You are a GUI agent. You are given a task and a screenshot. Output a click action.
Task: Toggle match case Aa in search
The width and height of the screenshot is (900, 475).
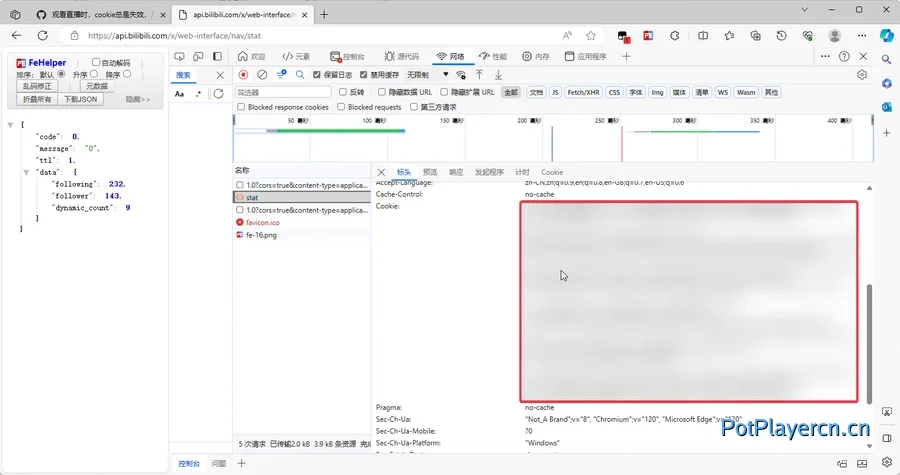click(180, 93)
